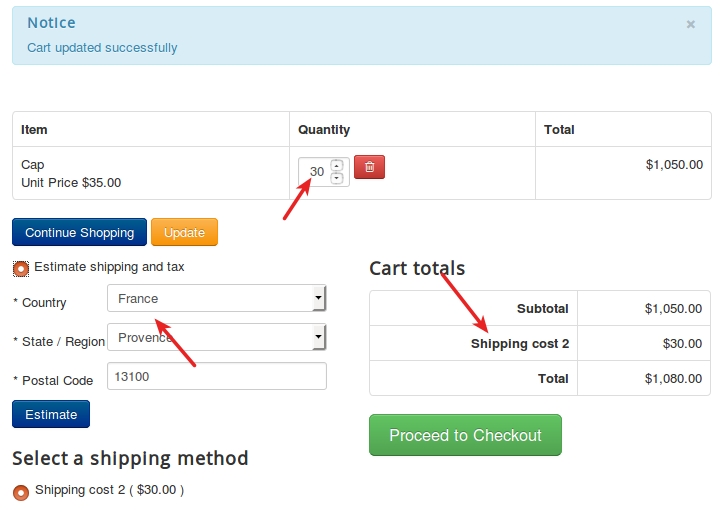Click Estimate shipping and tax label text
The height and width of the screenshot is (521, 723).
109,267
